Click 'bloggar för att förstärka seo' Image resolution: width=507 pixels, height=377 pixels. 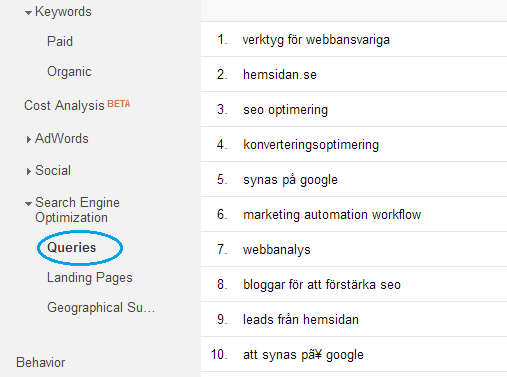(322, 285)
